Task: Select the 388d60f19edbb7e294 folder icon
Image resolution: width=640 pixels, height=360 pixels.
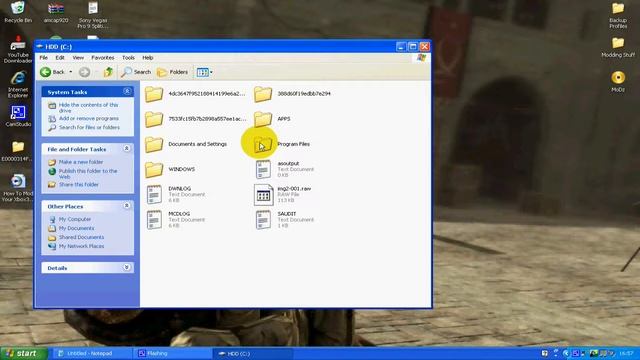Action: (263, 94)
